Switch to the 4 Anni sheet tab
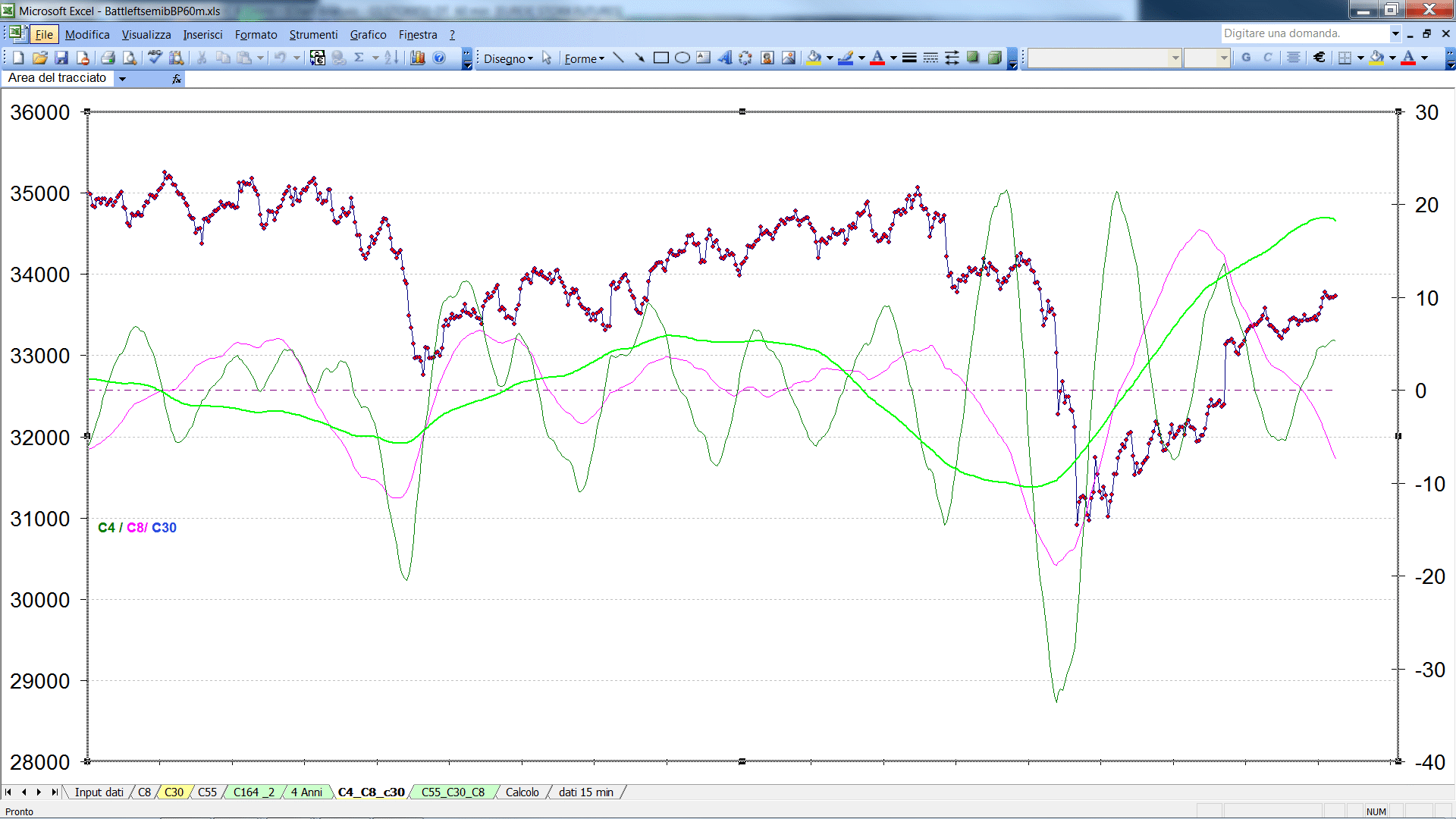1456x819 pixels. click(x=306, y=792)
